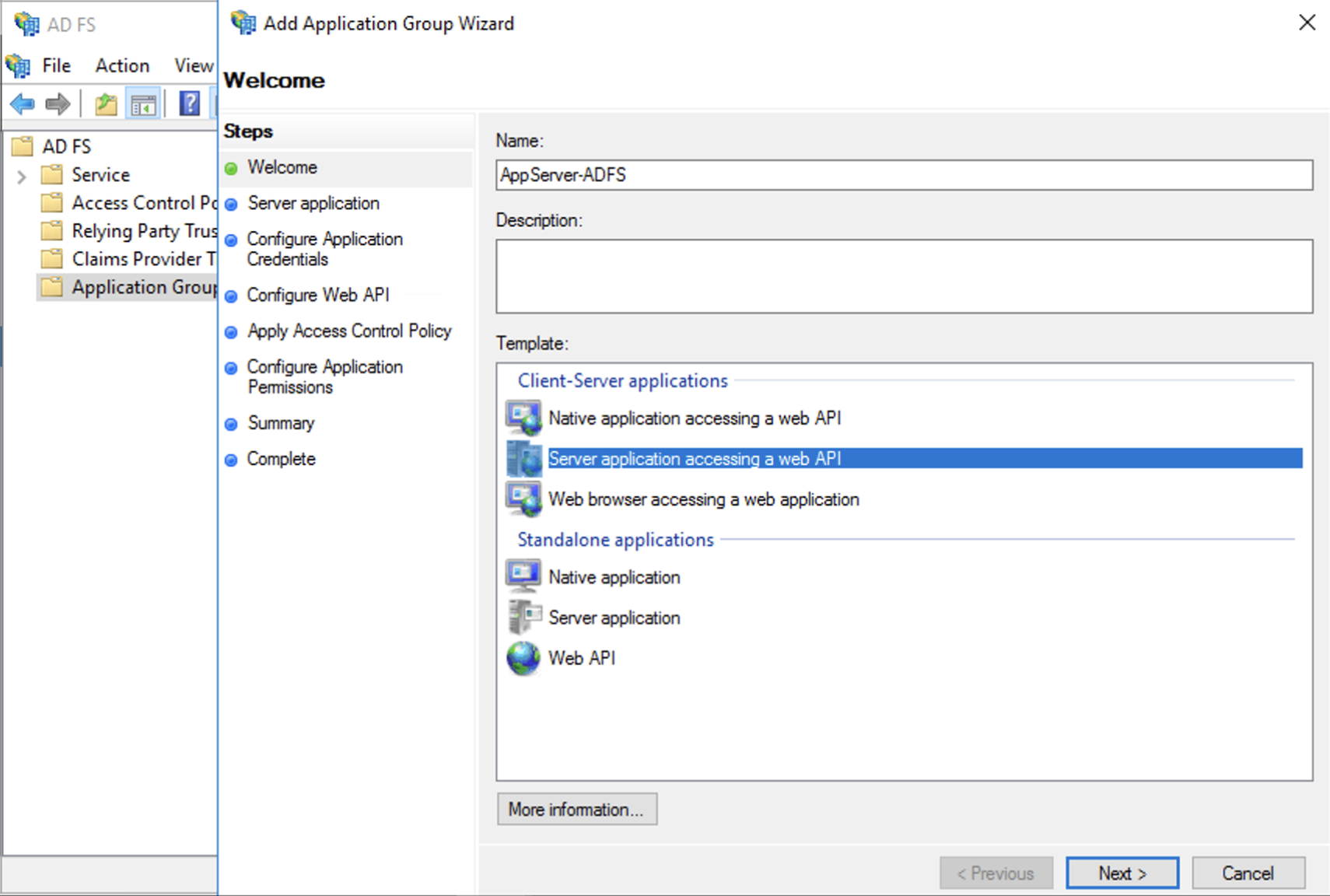Select standalone Native application template

614,576
